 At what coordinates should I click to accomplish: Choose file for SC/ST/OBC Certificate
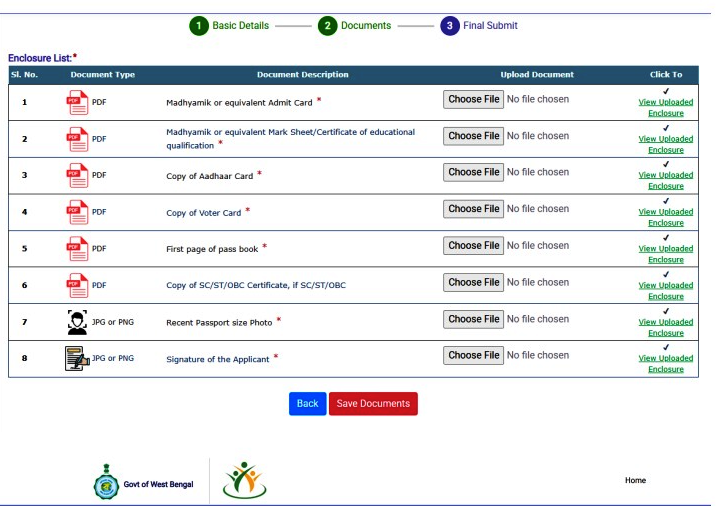tap(473, 282)
